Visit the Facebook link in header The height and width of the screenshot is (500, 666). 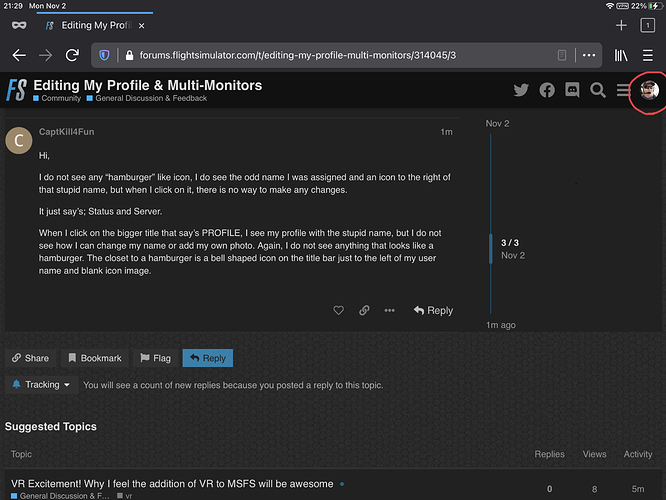(547, 90)
